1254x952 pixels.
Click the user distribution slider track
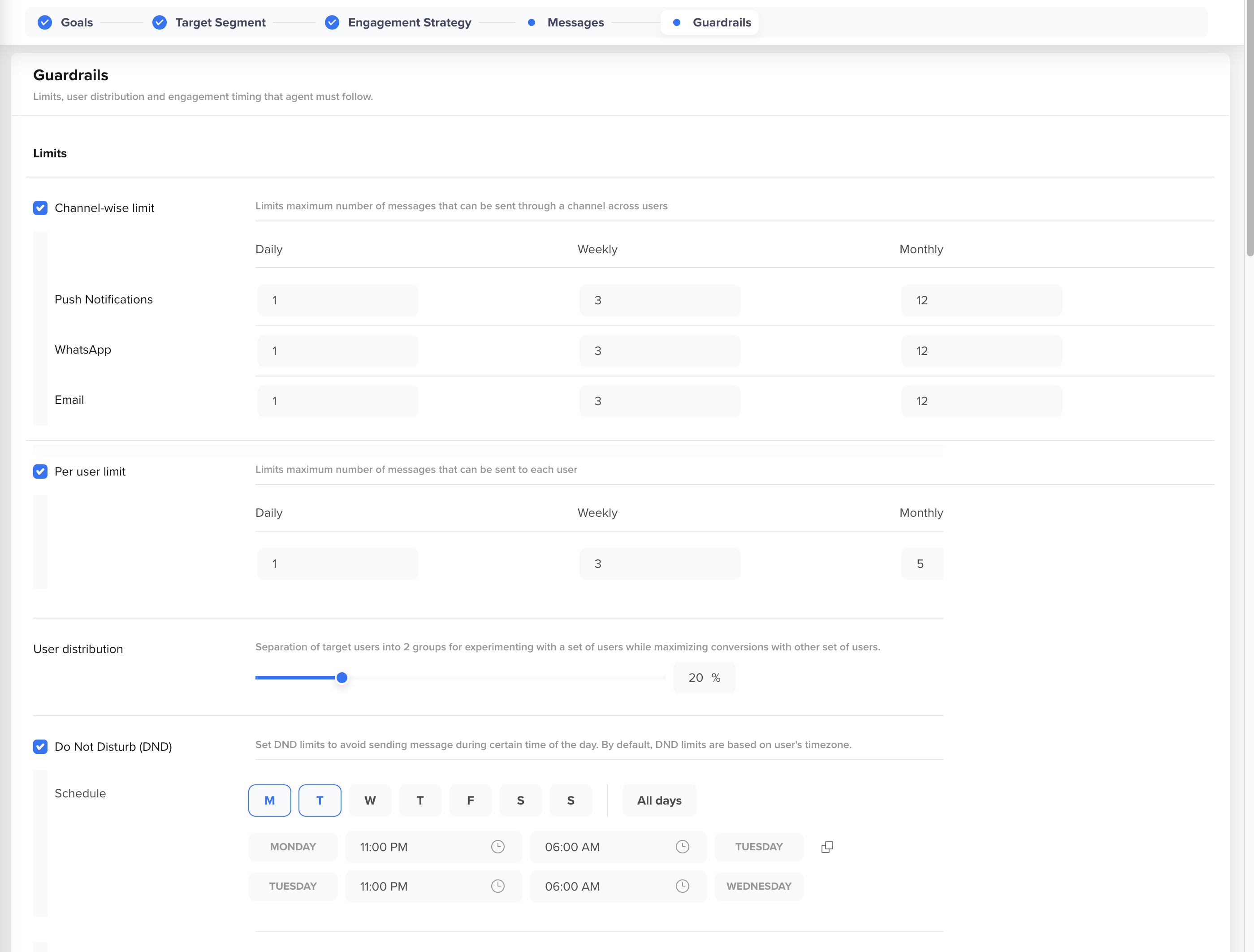tap(460, 678)
